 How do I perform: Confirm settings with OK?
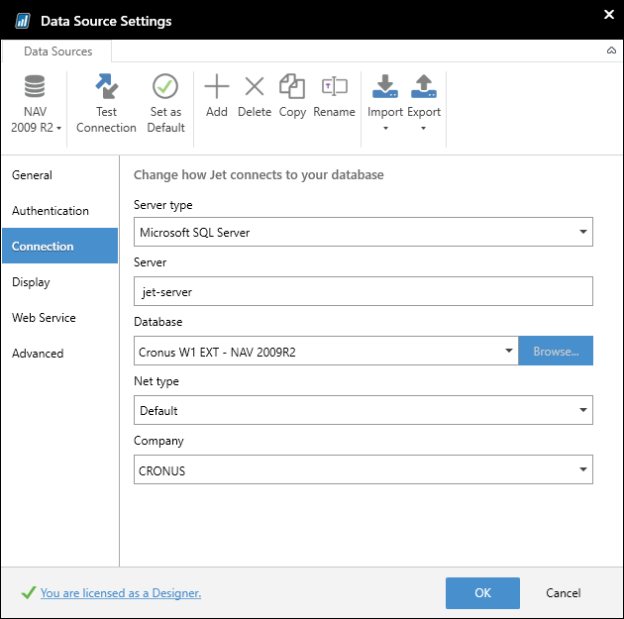tap(482, 593)
